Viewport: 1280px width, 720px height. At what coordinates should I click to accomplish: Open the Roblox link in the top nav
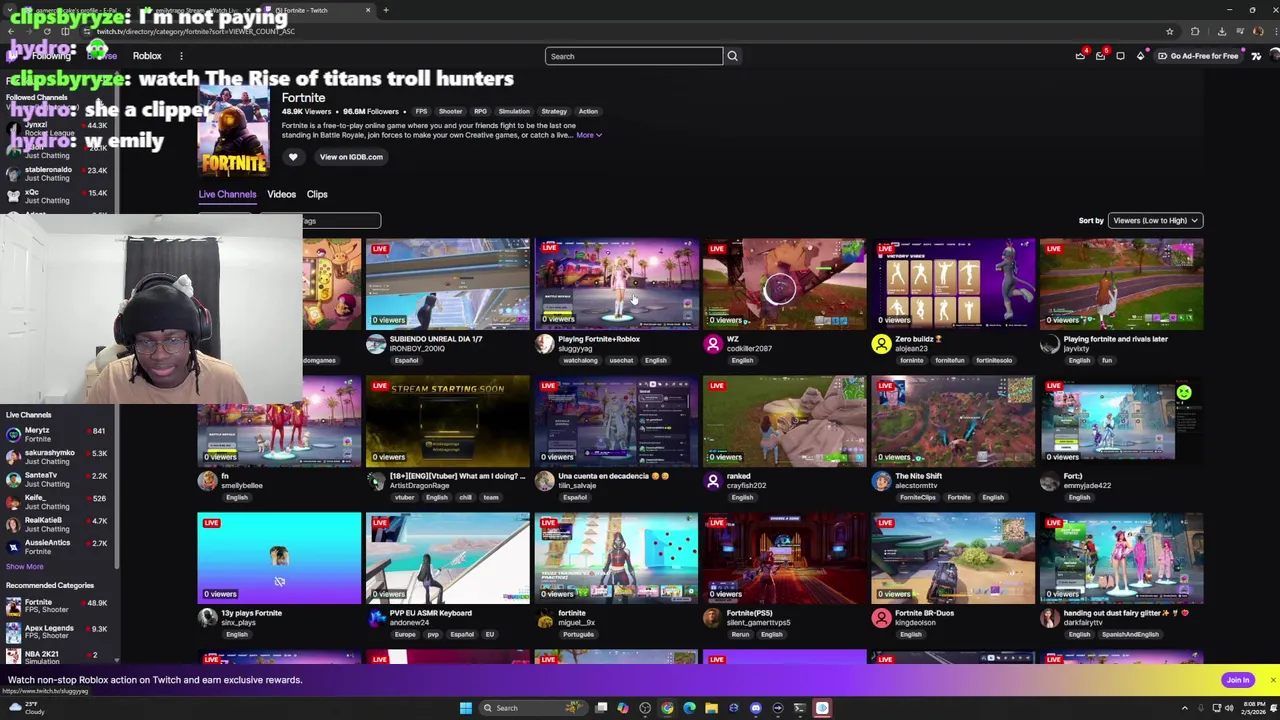147,56
